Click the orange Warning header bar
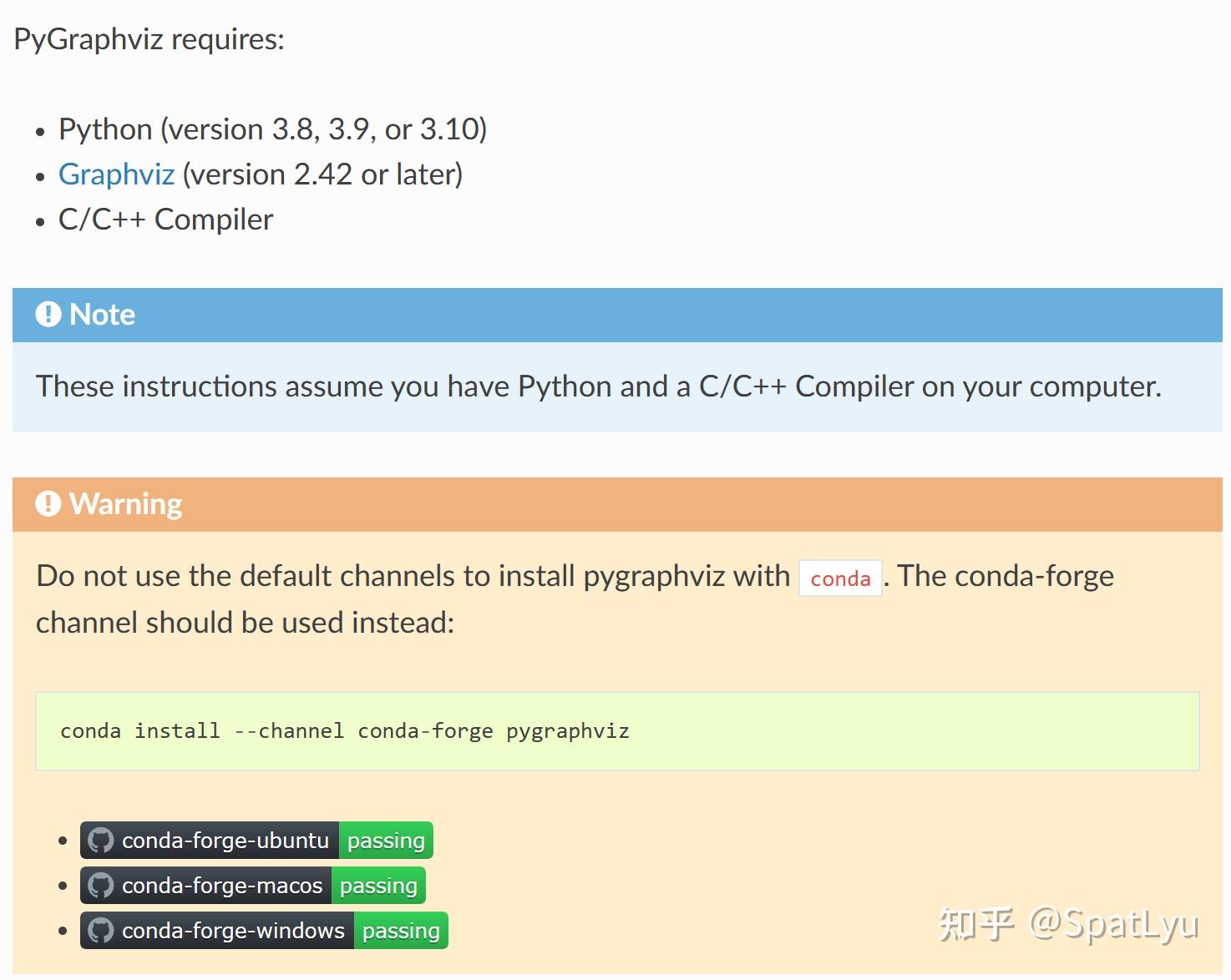 point(617,505)
